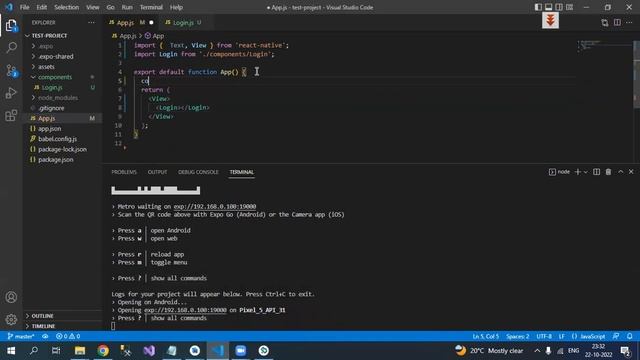Open the Search view in activity bar
Image resolution: width=640 pixels, height=360 pixels.
point(11,48)
